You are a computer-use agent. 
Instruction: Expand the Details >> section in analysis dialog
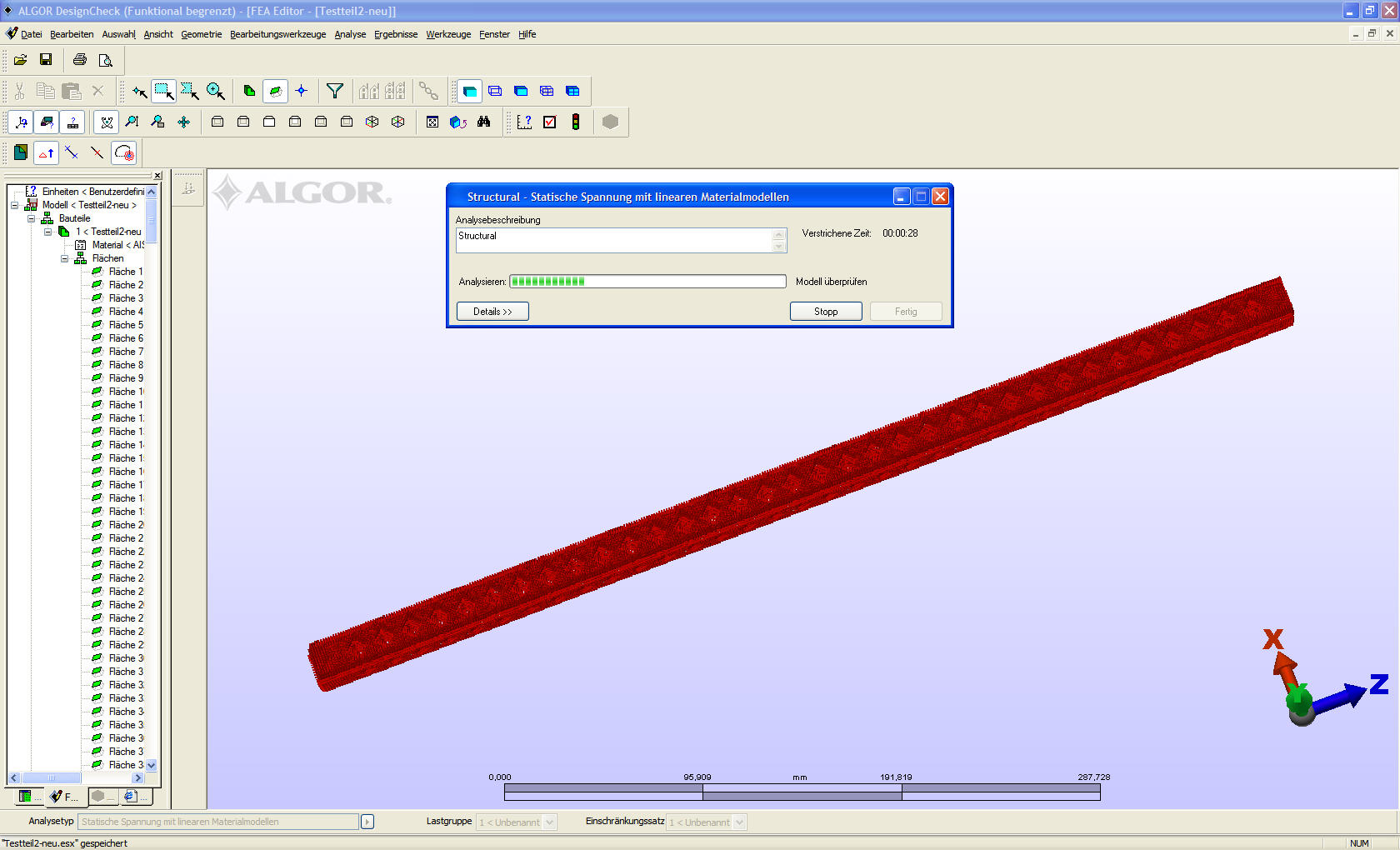pos(492,312)
